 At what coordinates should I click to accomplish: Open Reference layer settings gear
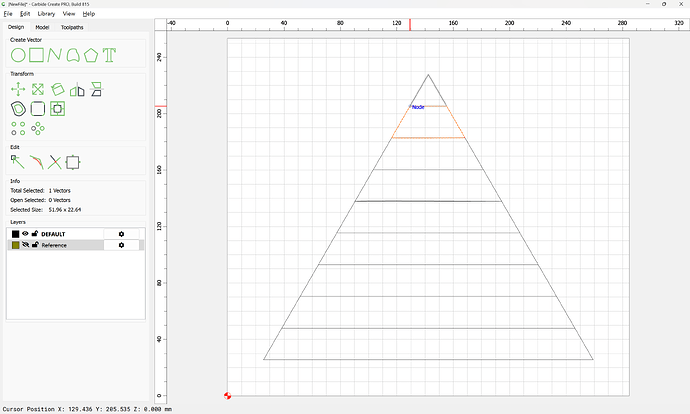(121, 245)
